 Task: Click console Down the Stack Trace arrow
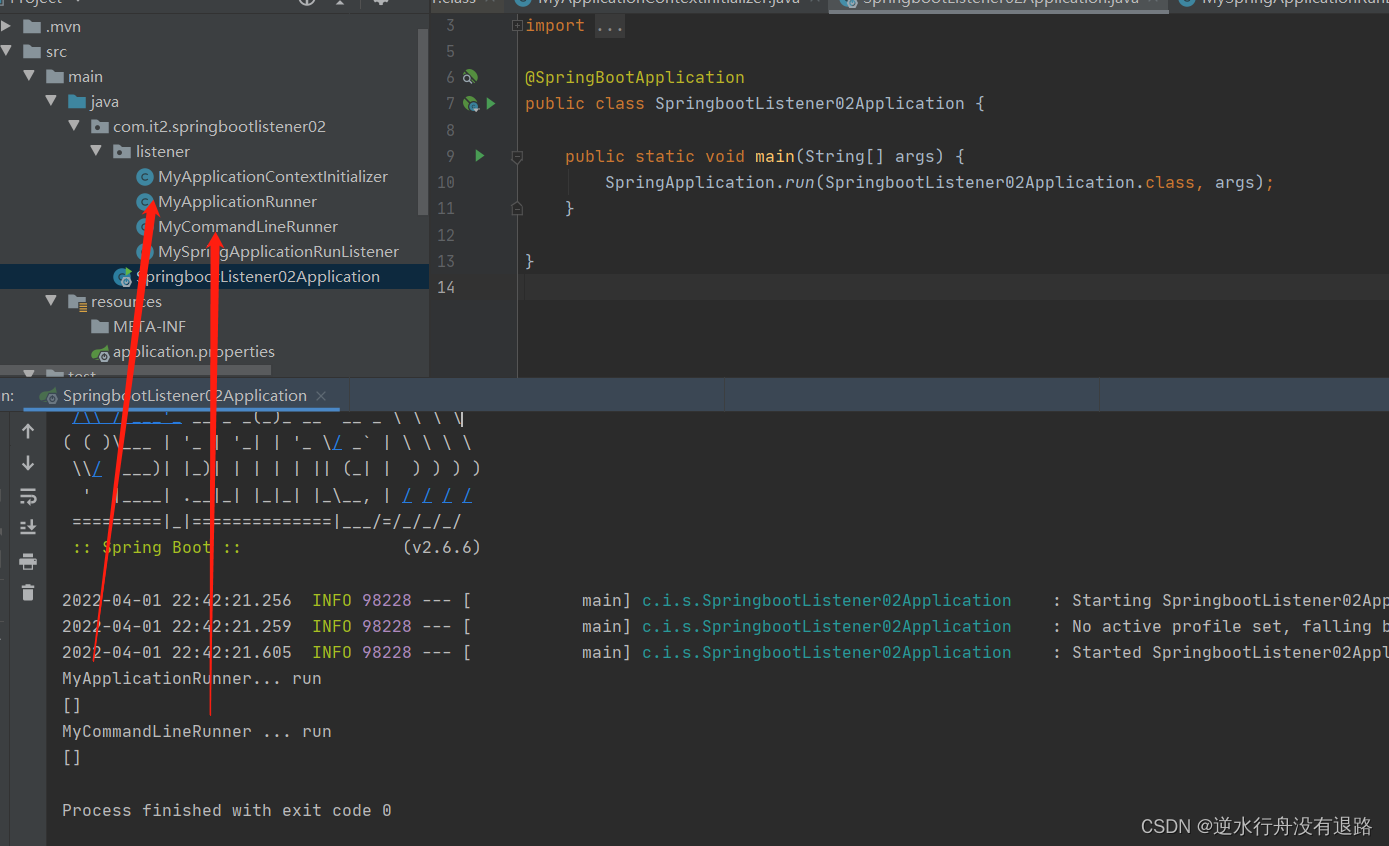28,463
